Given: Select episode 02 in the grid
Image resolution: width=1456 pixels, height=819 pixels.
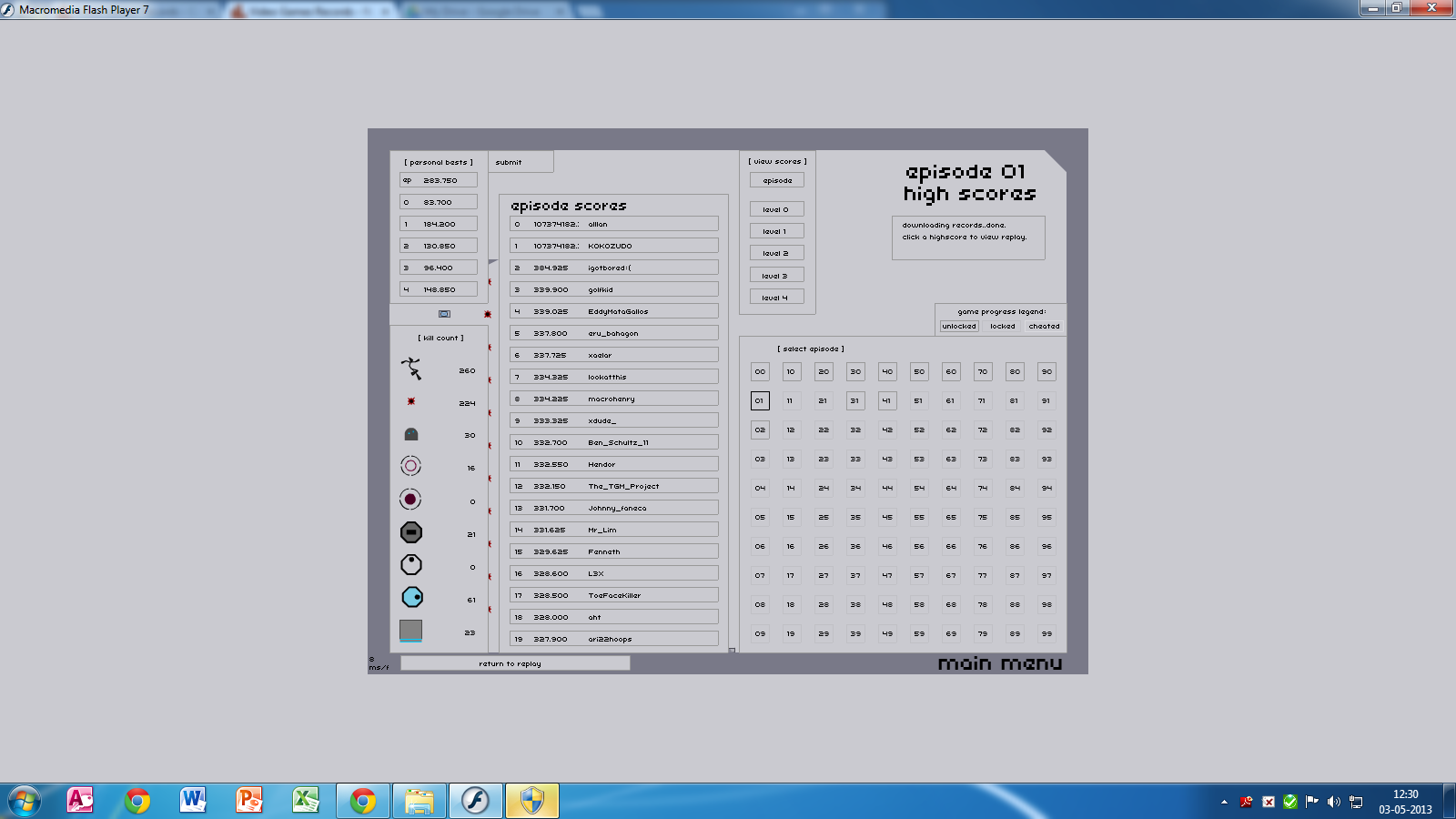Looking at the screenshot, I should click(x=760, y=430).
